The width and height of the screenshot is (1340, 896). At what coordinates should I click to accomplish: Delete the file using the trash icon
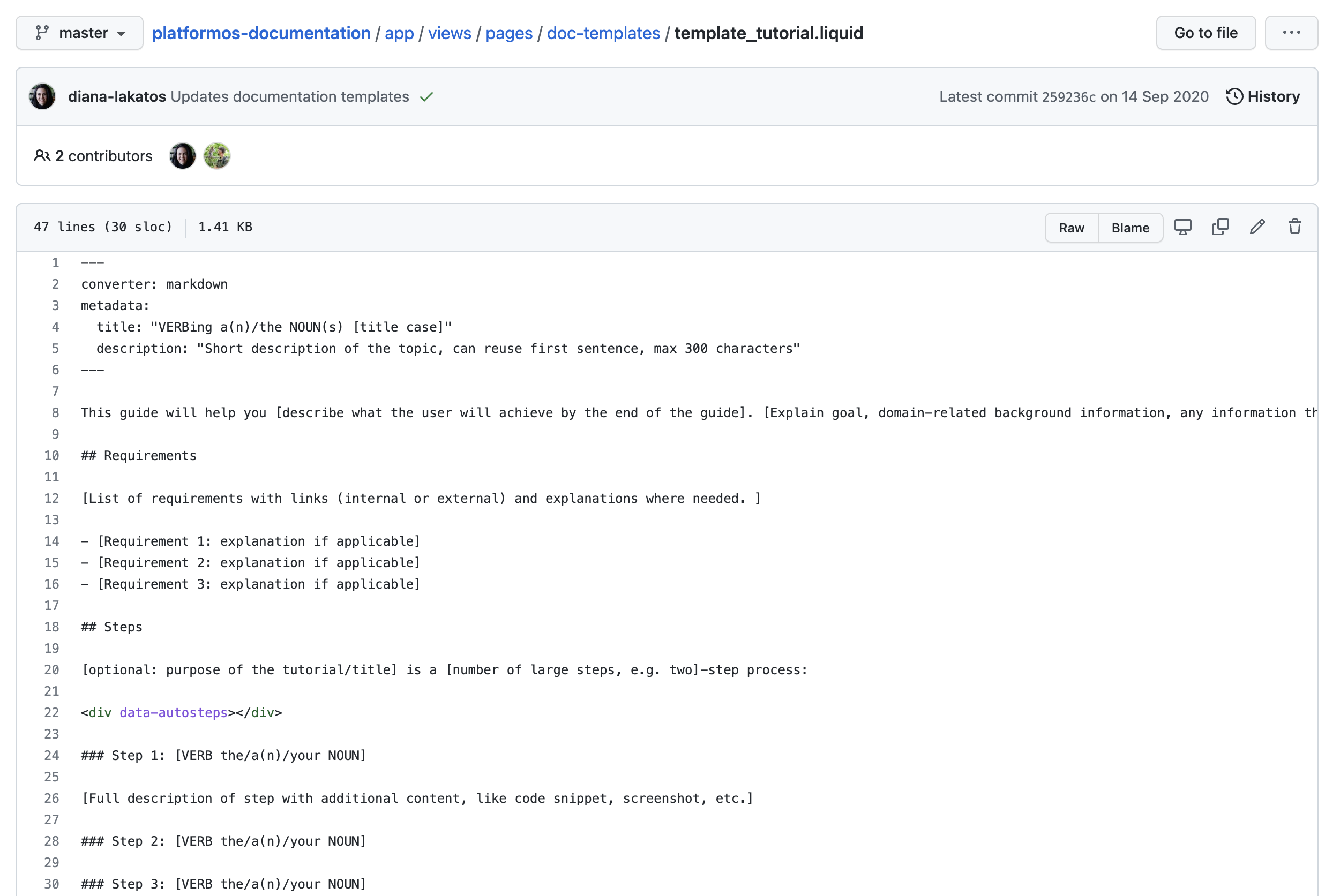pyautogui.click(x=1294, y=227)
